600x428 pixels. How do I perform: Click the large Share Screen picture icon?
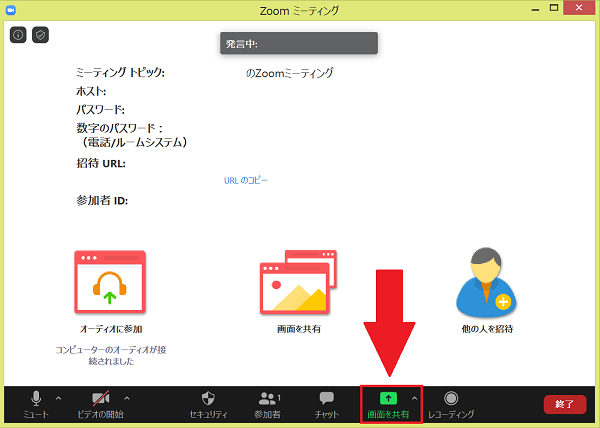click(x=292, y=282)
